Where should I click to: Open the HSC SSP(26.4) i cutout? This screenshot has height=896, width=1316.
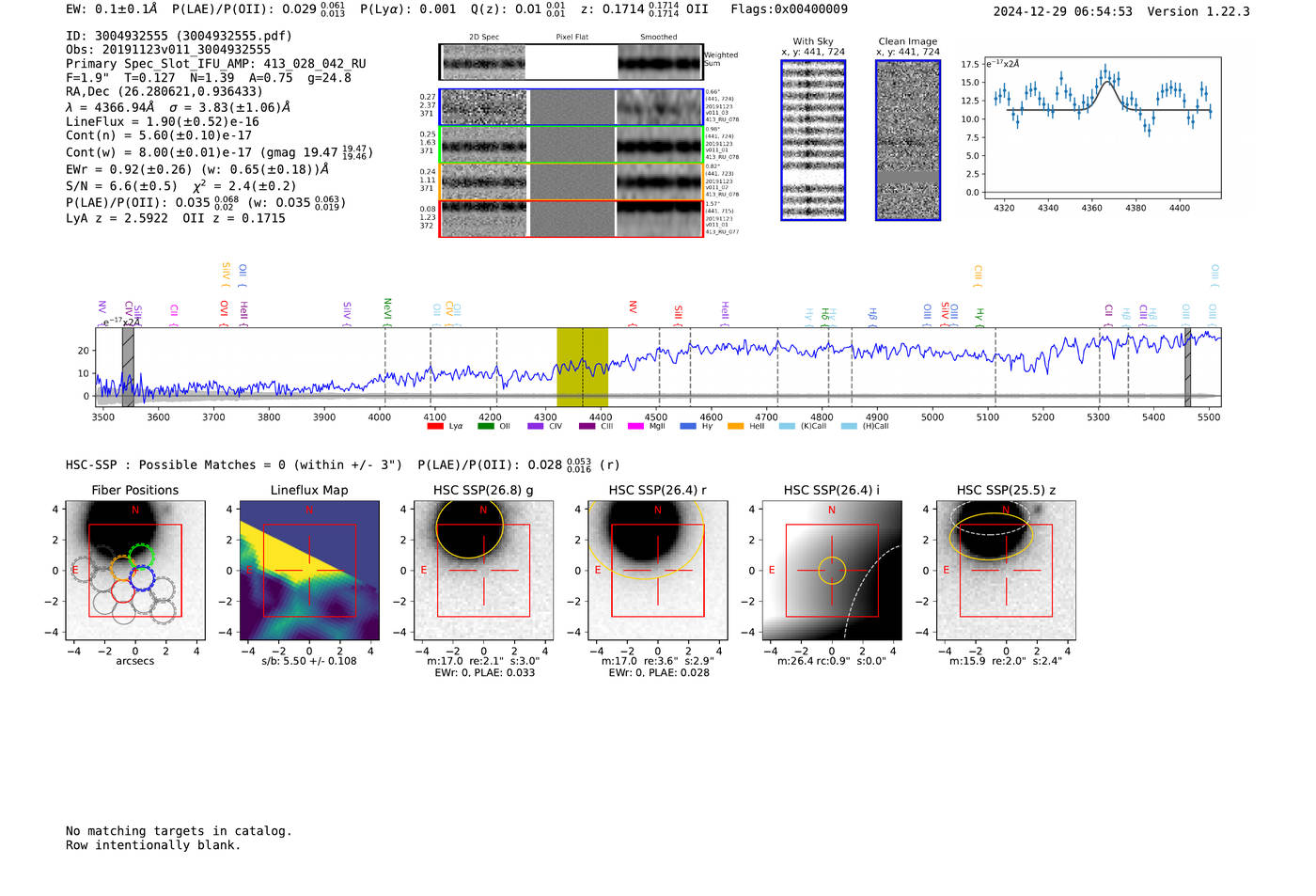(x=832, y=571)
